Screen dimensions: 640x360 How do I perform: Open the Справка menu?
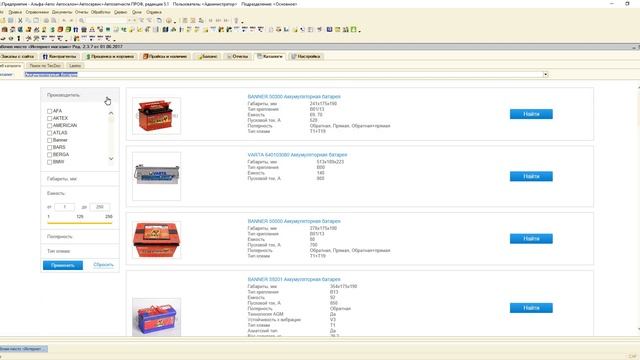click(154, 12)
